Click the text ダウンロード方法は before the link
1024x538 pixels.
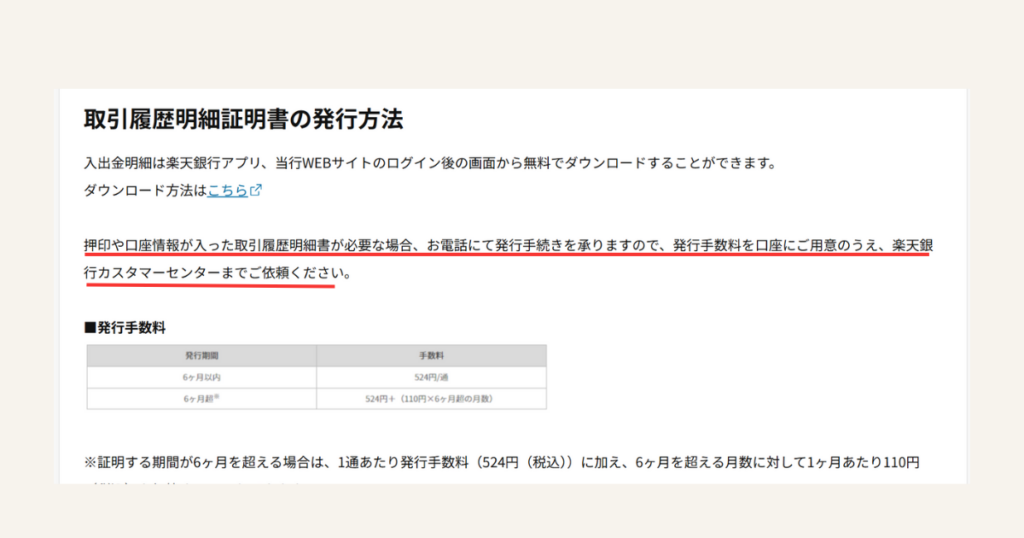145,190
